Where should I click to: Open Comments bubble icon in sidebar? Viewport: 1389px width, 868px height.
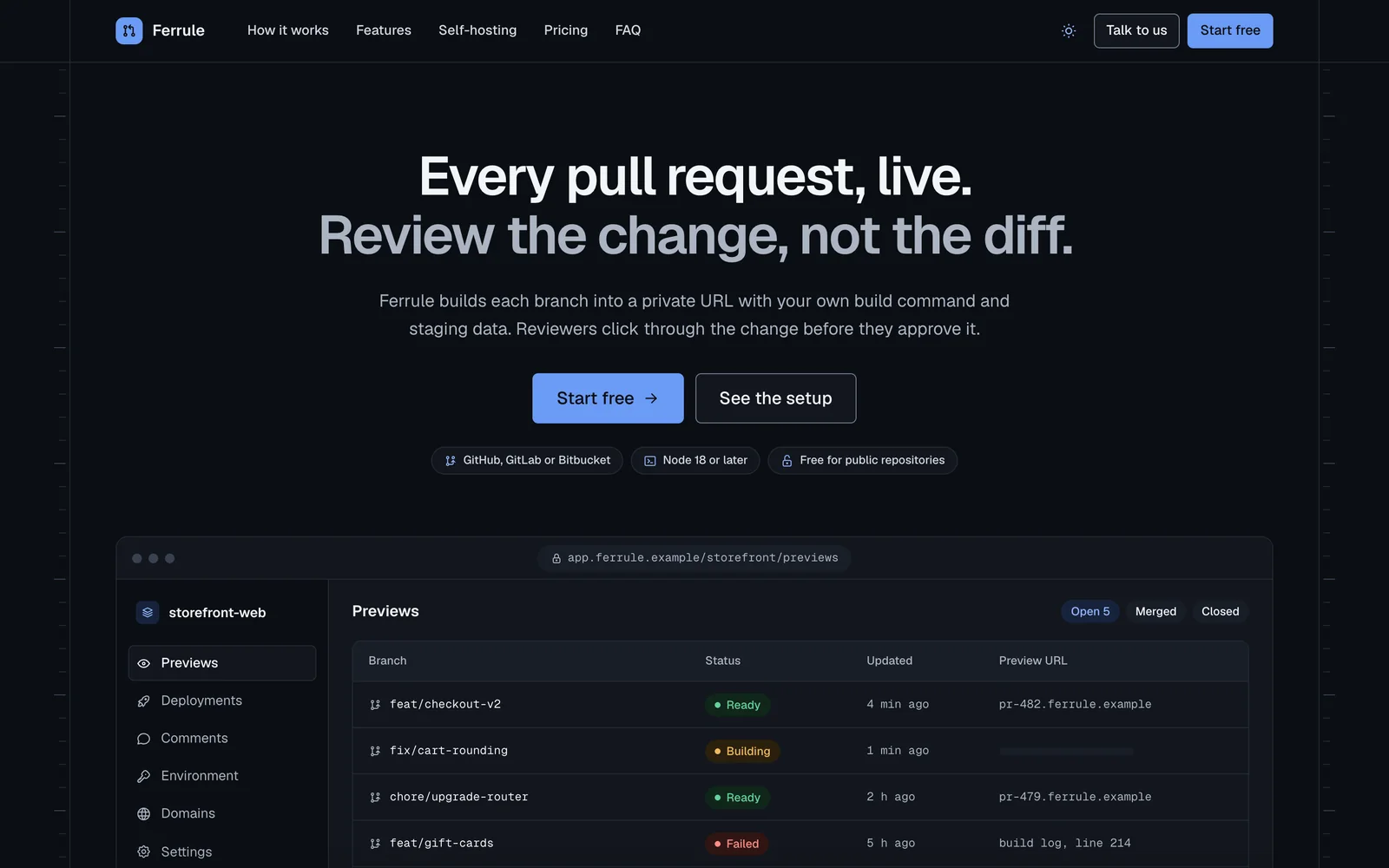[144, 739]
